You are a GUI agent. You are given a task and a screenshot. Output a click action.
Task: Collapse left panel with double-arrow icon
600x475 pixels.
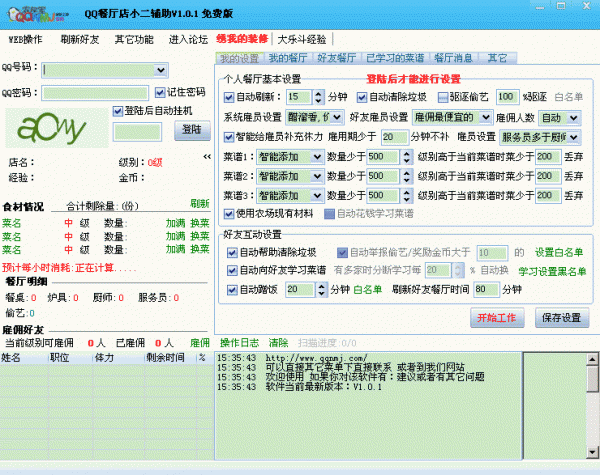click(x=207, y=157)
